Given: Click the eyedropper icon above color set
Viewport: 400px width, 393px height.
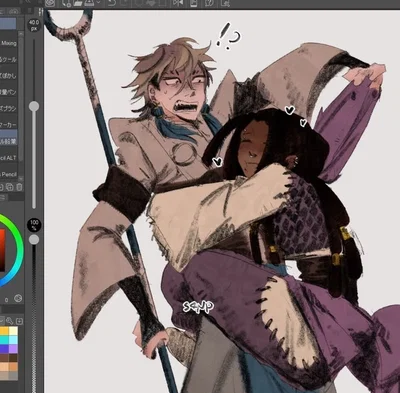Looking at the screenshot, I should click(9, 321).
